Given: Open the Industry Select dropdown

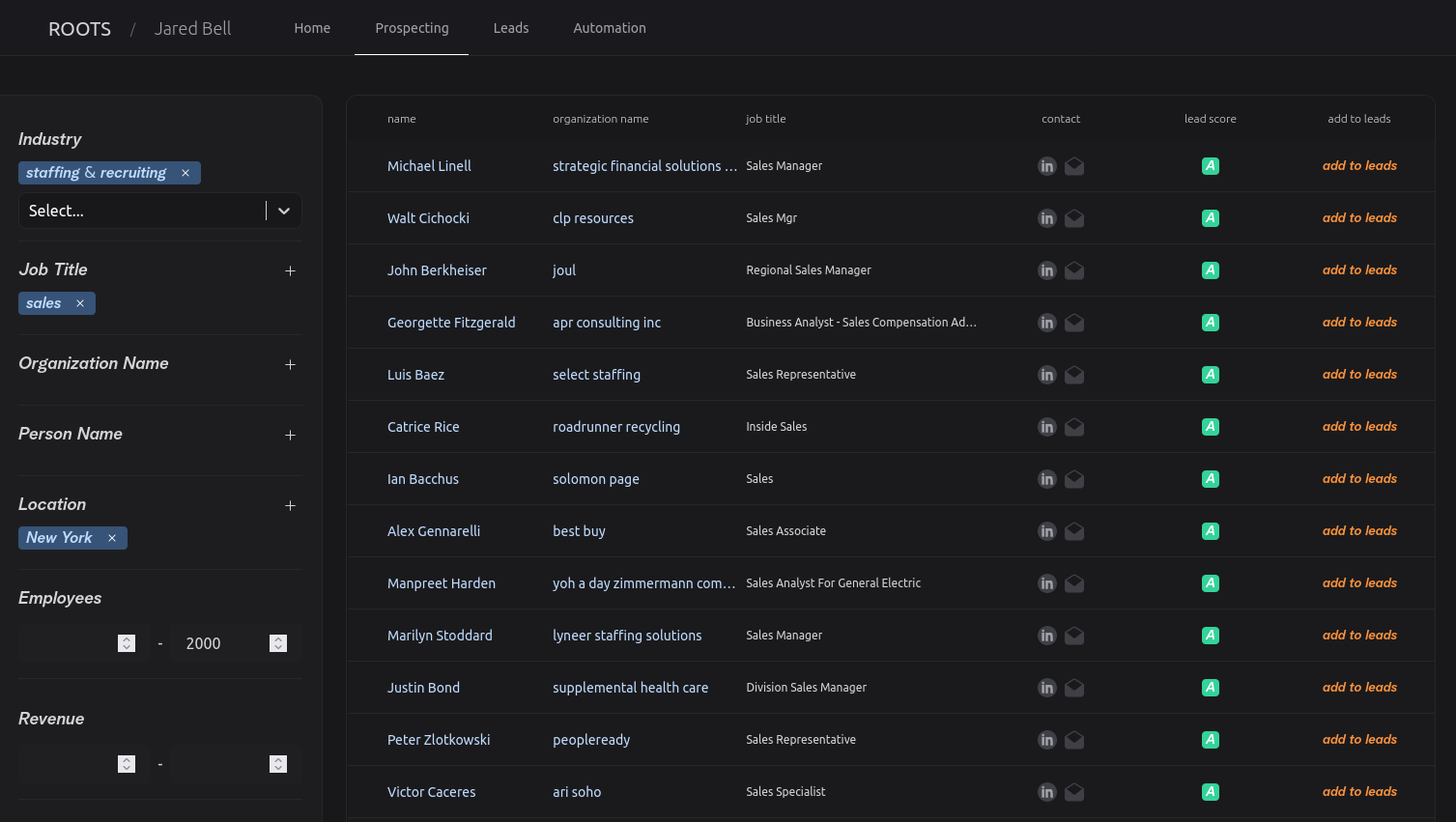Looking at the screenshot, I should click(284, 210).
